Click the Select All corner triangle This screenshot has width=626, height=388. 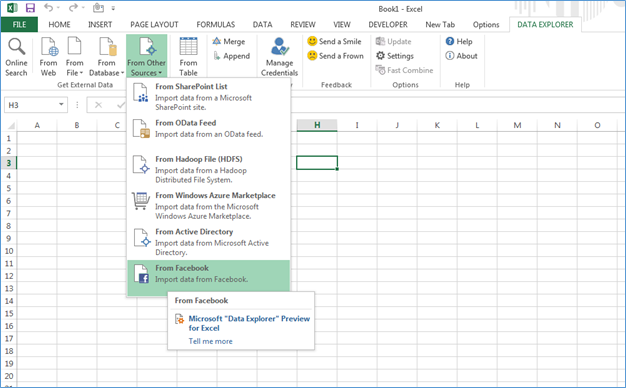pos(11,126)
